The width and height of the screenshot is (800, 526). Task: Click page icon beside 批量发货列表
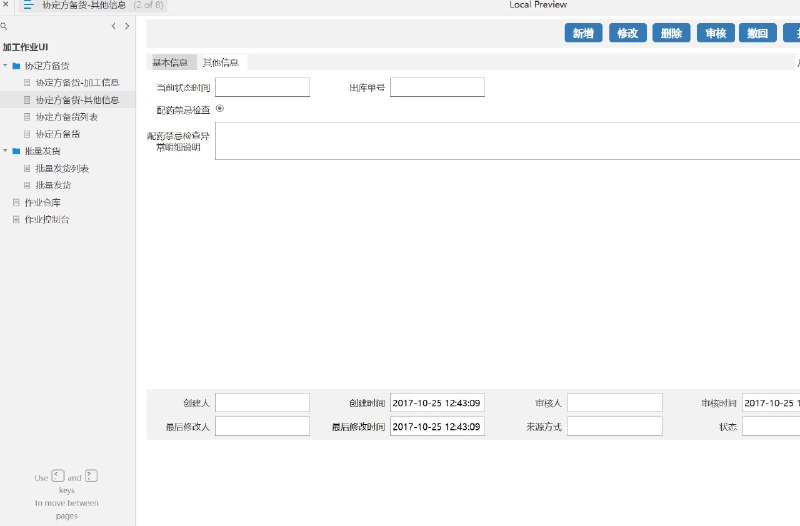click(27, 168)
